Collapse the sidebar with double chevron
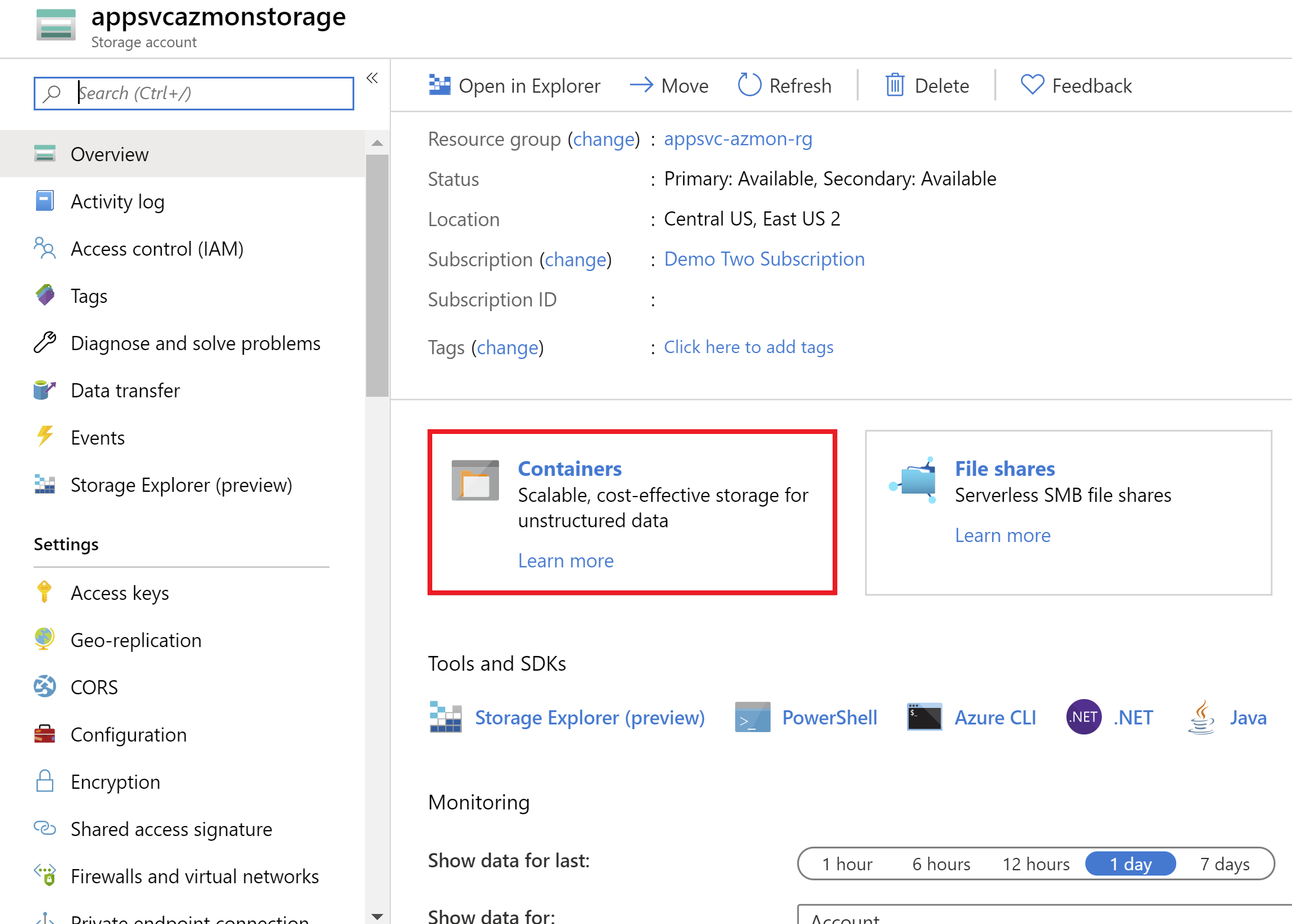Screen dimensions: 1292x924 pos(372,78)
